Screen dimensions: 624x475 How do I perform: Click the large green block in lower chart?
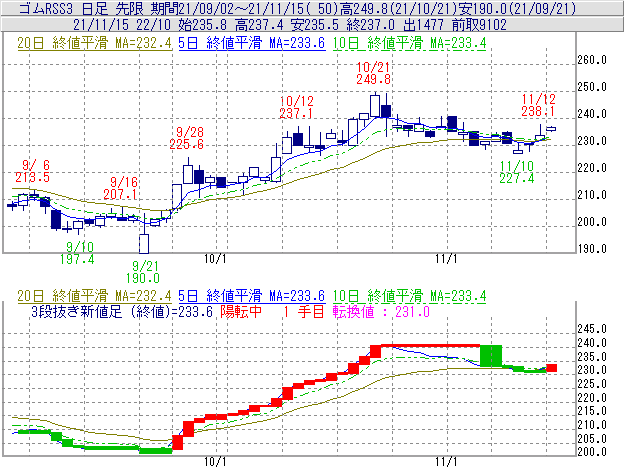491,356
